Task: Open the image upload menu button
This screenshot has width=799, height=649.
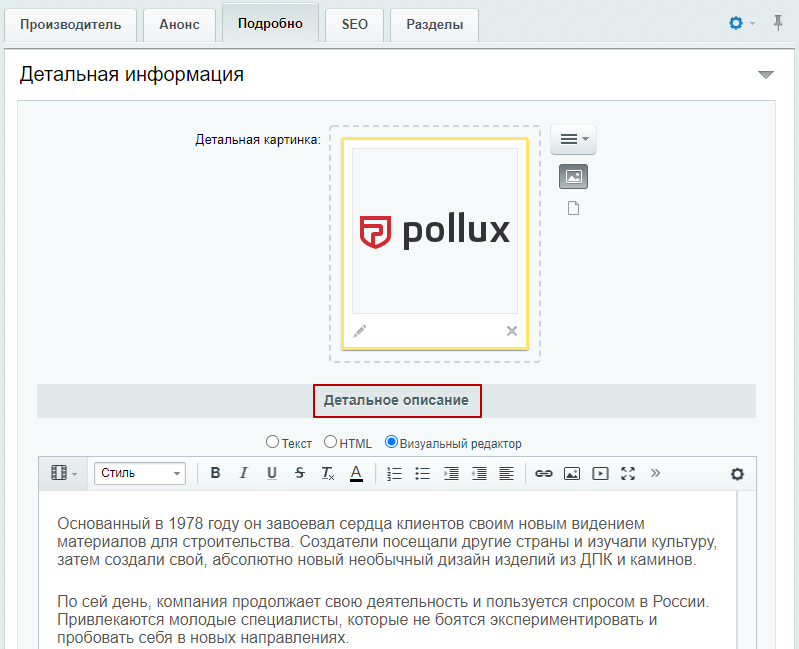Action: (573, 139)
